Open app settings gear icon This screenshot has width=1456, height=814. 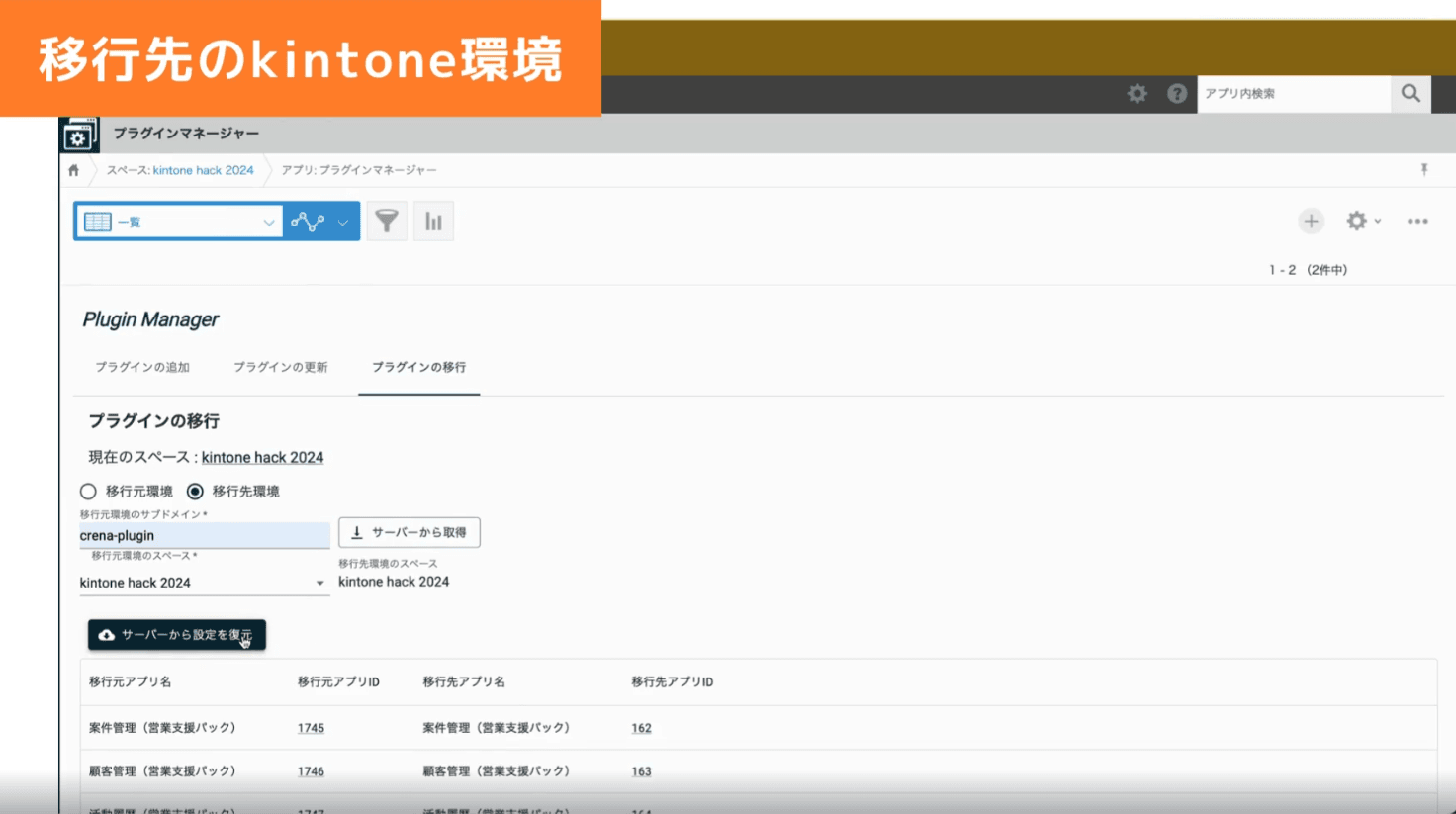click(1356, 221)
